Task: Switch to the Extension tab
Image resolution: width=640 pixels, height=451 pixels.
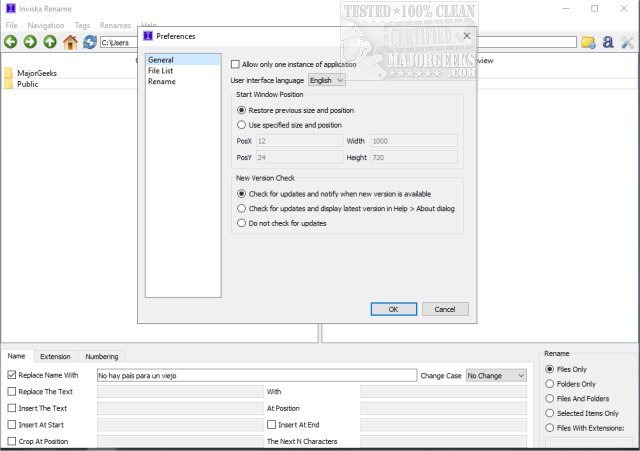Action: (x=55, y=356)
